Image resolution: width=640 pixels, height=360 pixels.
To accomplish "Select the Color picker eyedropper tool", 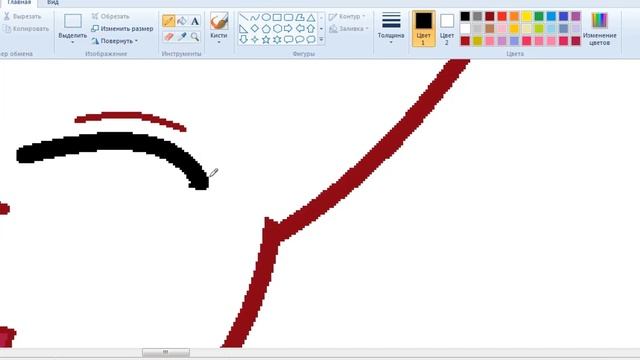I will 182,37.
